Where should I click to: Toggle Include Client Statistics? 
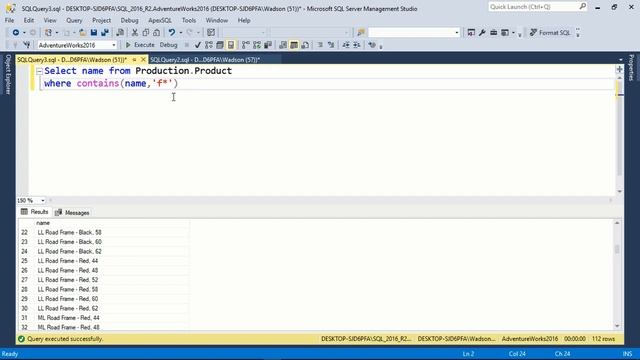(268, 45)
